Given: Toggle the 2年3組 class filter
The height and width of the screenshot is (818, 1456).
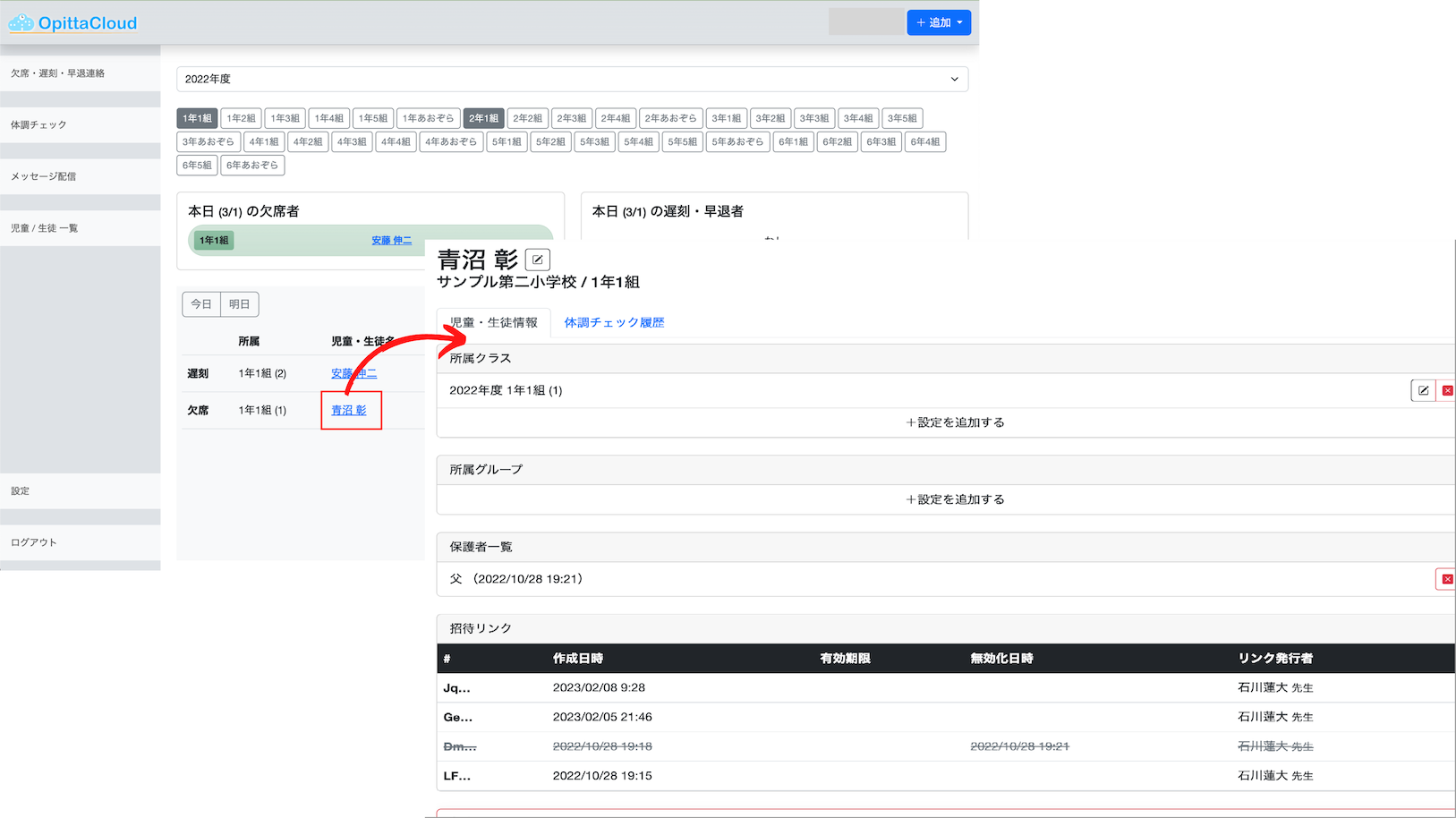Looking at the screenshot, I should pyautogui.click(x=571, y=118).
